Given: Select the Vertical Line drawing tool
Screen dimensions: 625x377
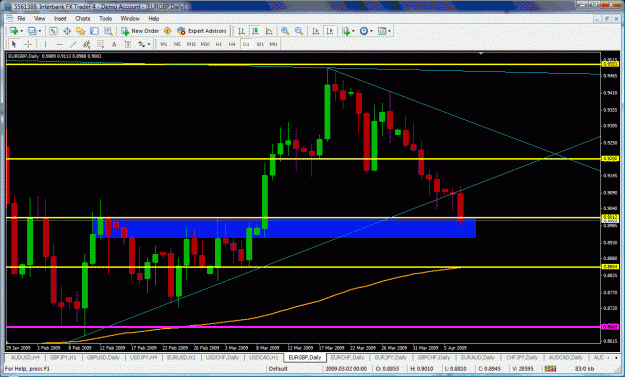Looking at the screenshot, I should [45, 44].
